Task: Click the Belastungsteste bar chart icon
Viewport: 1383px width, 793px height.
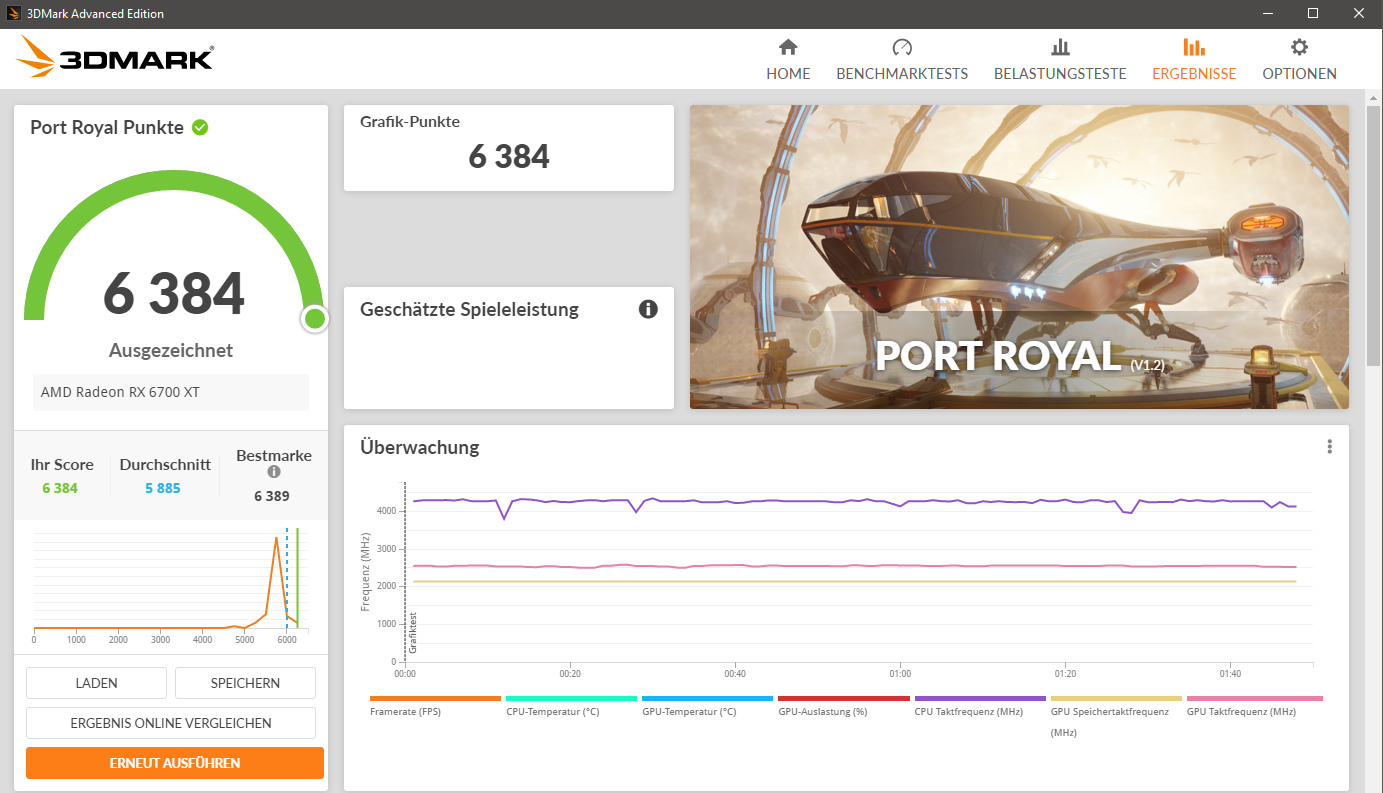Action: (x=1060, y=47)
